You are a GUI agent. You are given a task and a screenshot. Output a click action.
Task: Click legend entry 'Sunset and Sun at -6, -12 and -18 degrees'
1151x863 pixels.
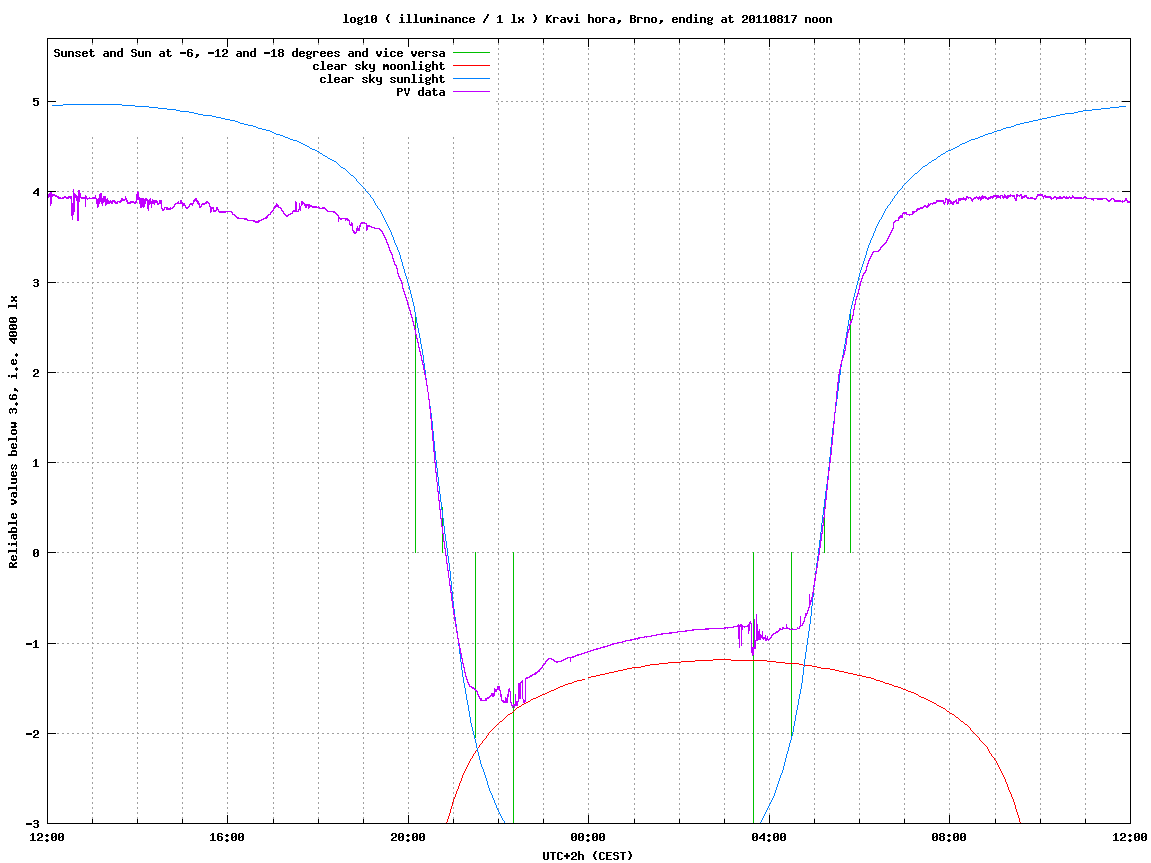point(249,53)
